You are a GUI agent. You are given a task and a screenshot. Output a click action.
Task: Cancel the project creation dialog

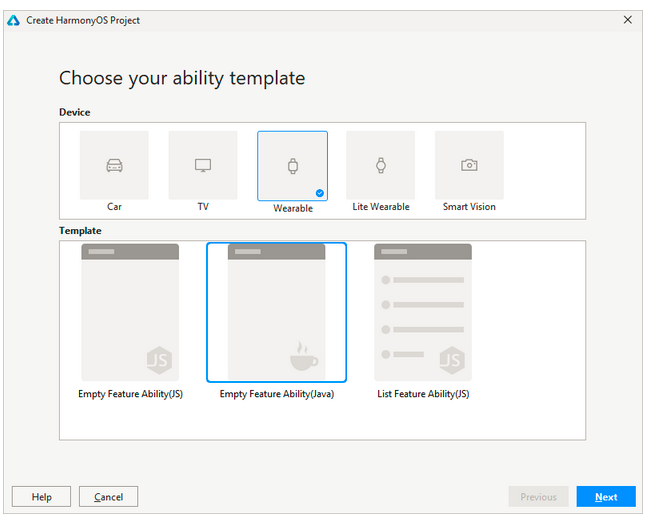108,496
